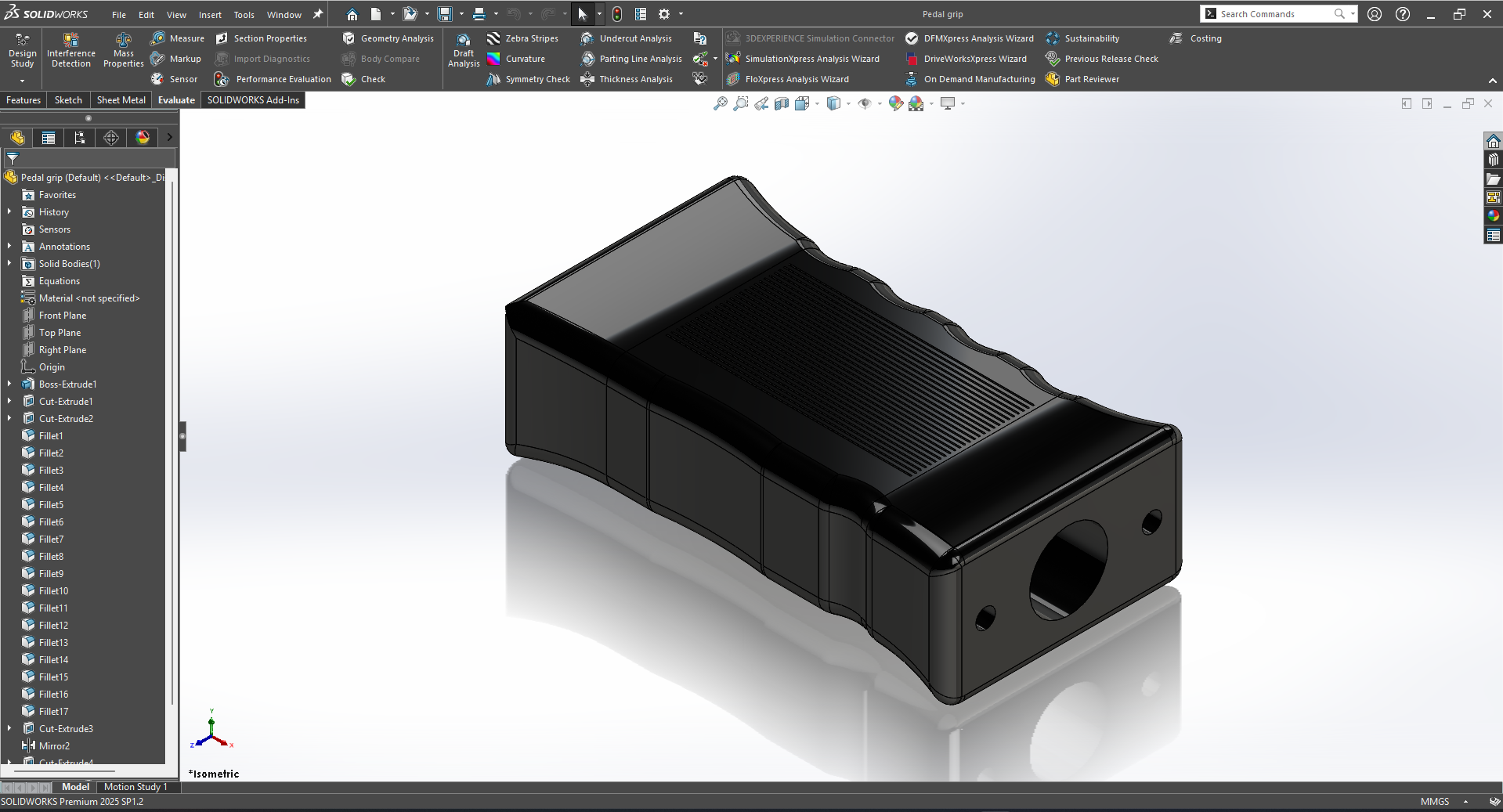Run Interference Detection
1503x812 pixels.
70,50
